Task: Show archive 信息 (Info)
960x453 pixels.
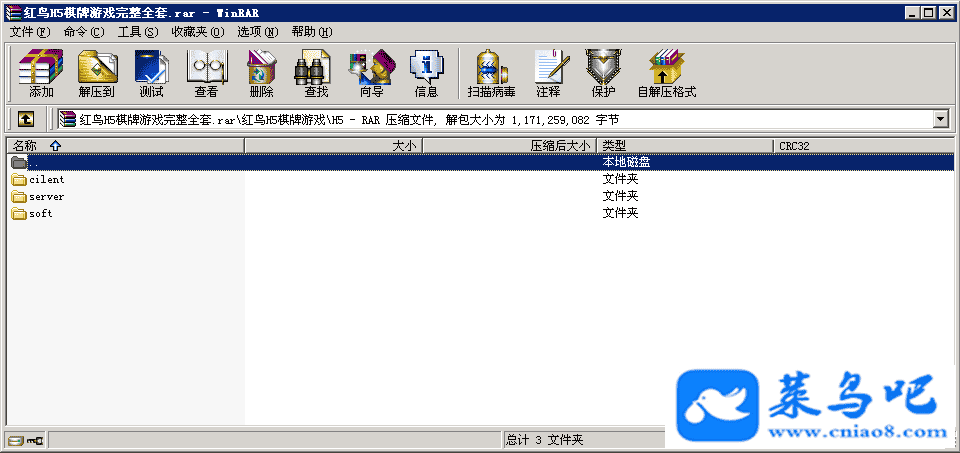Action: pyautogui.click(x=426, y=73)
